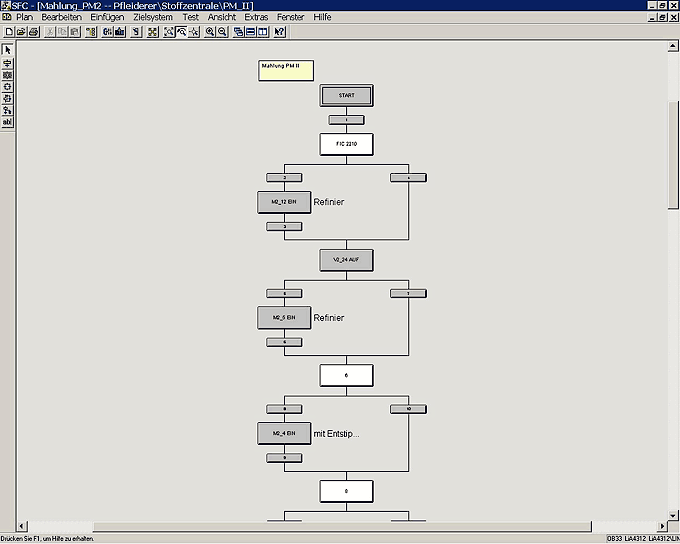Click the New document toolbar icon
Screen dimensions: 680x544
pos(8,32)
